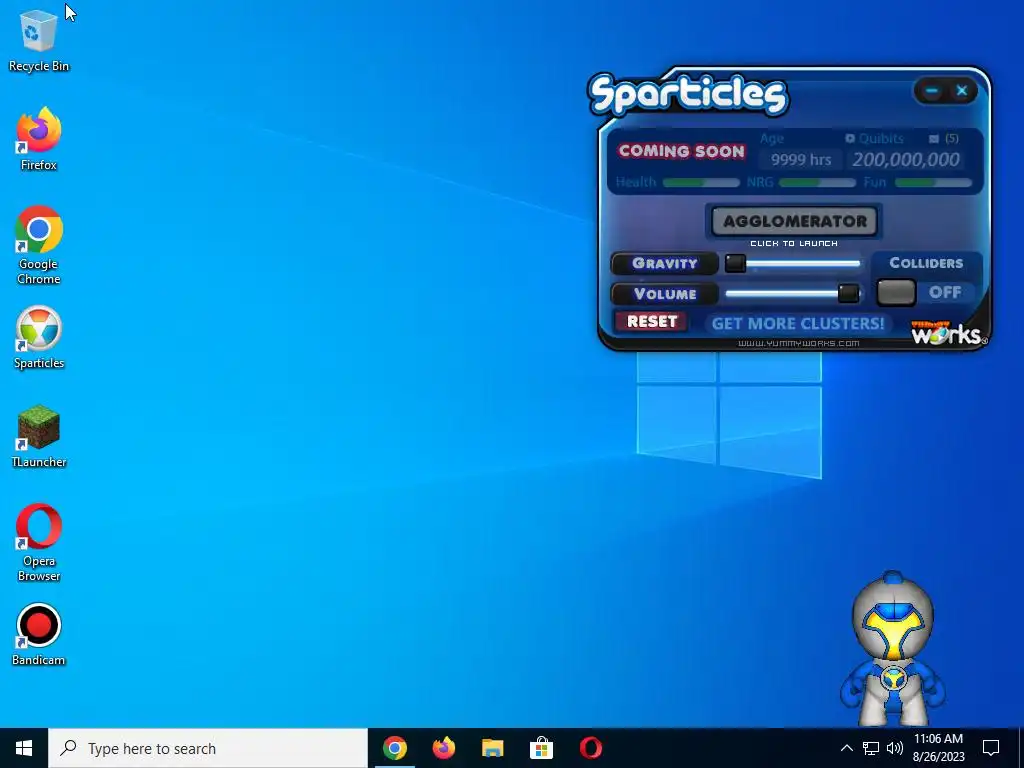Screen dimensions: 1024x768
Task: Click the Health progress bar
Action: (x=701, y=182)
